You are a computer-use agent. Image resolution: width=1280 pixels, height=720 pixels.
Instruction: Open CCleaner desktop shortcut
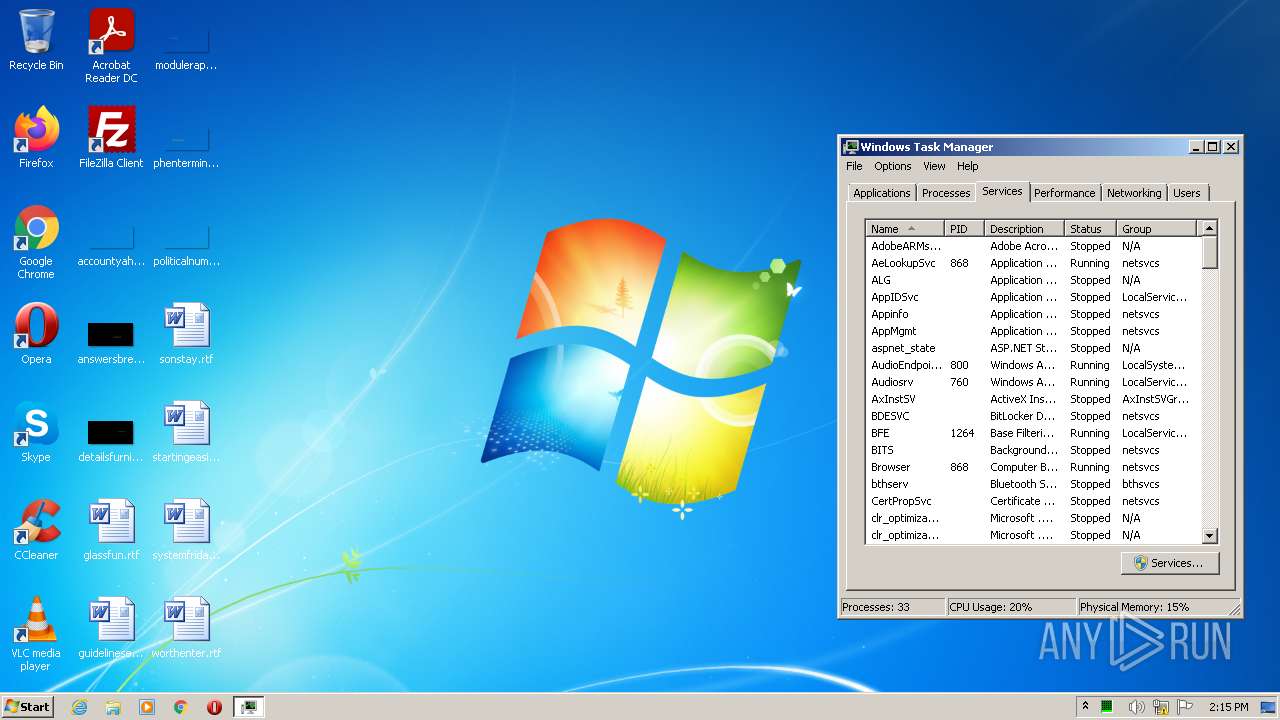pyautogui.click(x=36, y=530)
